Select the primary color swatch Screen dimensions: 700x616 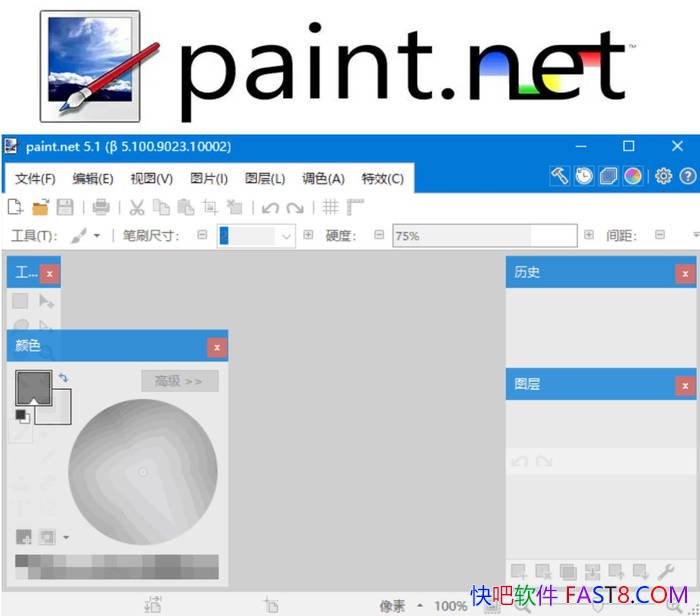33,388
